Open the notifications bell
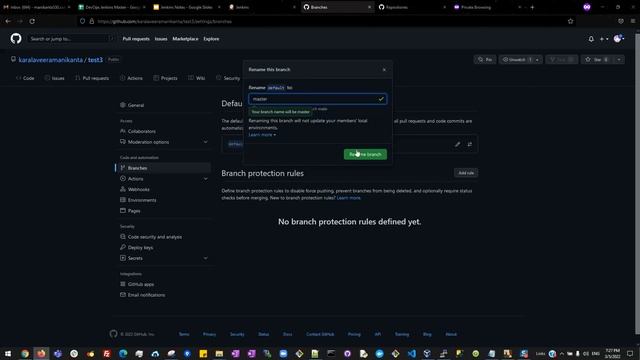Screen dimensions: 640x360 coord(591,39)
